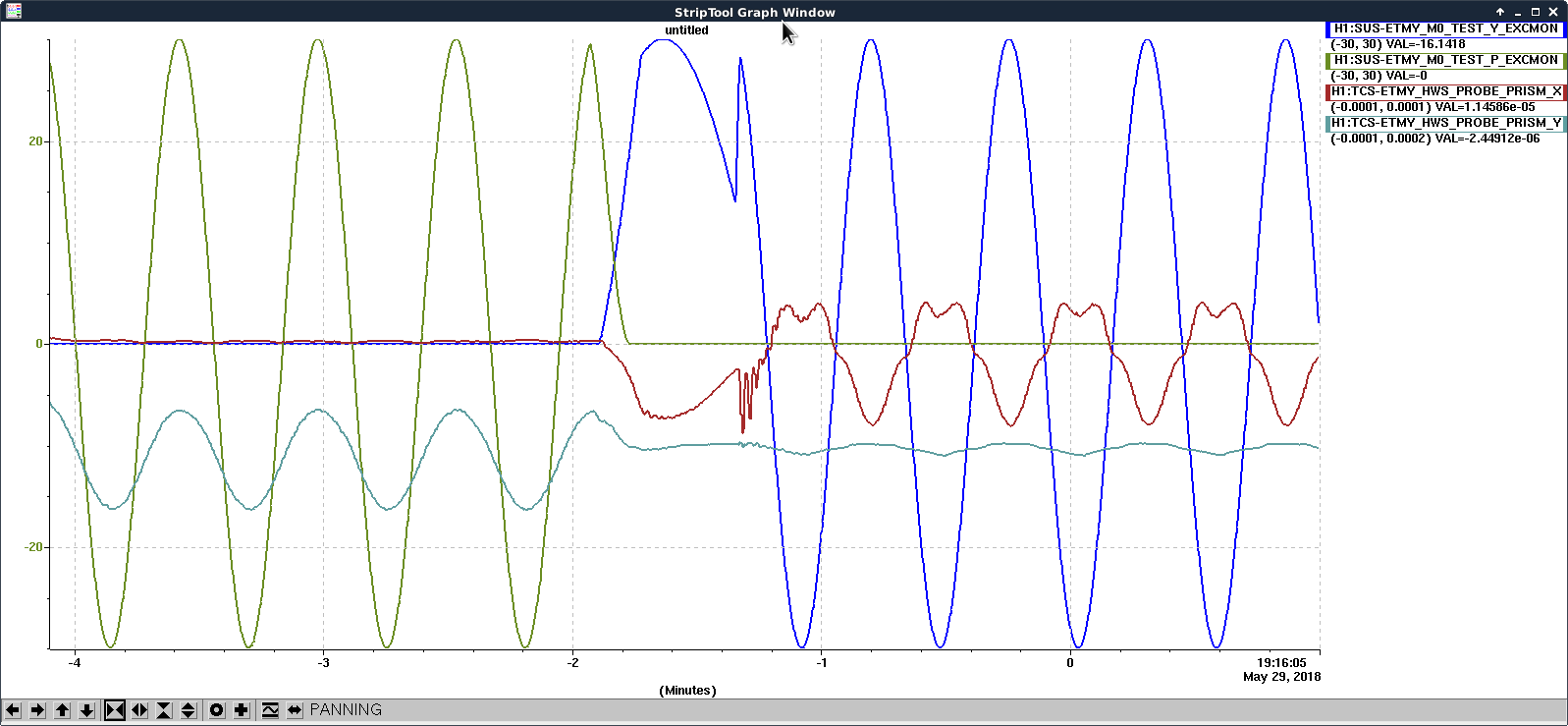This screenshot has width=1568, height=726.
Task: Click the untitled graph title
Action: [686, 30]
